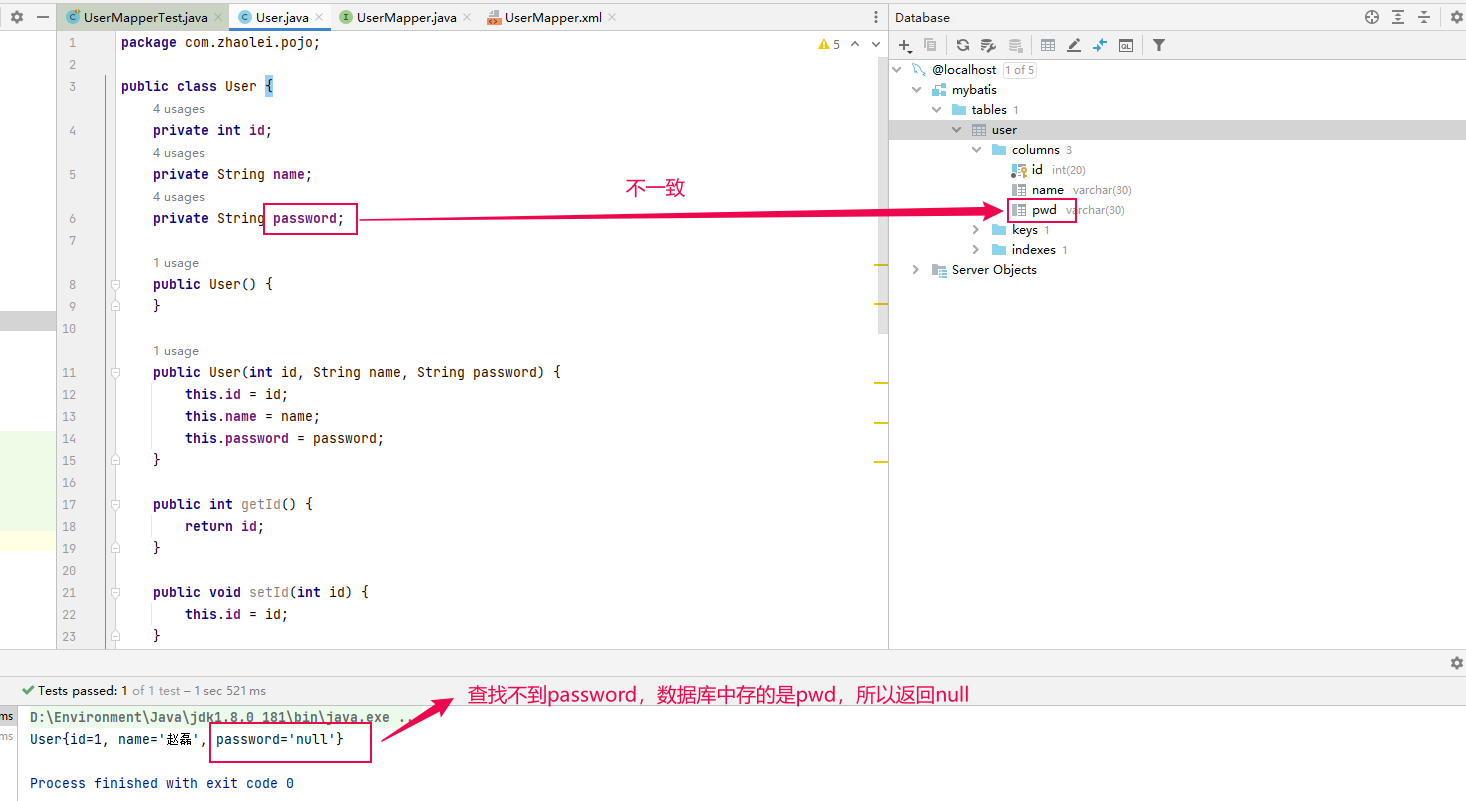
Task: Hide the project panel with the dash icon
Action: pyautogui.click(x=43, y=17)
